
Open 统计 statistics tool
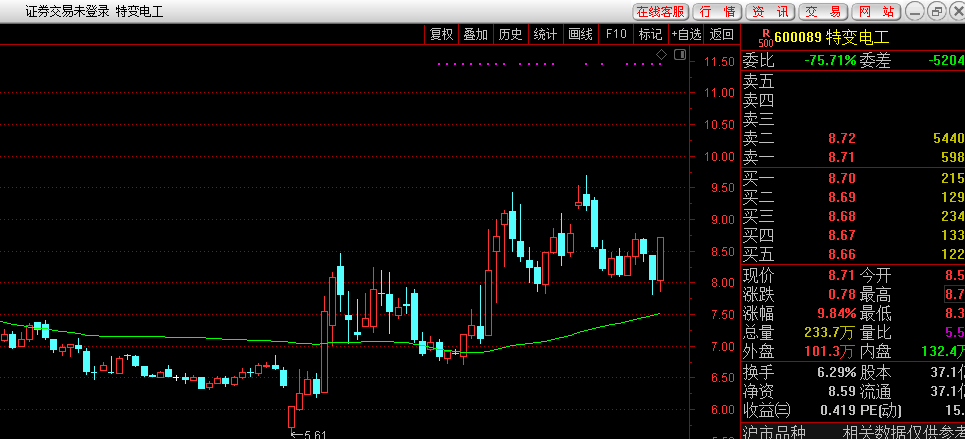[x=545, y=34]
